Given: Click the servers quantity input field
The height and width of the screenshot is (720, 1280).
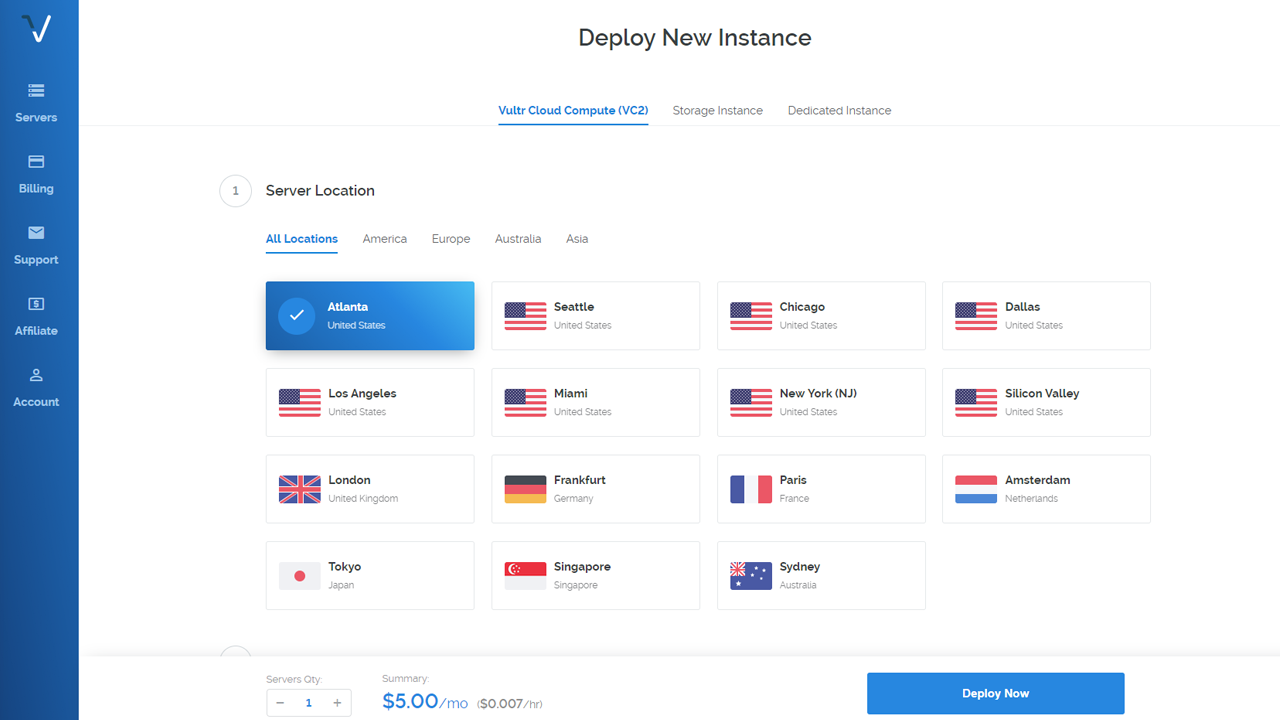Looking at the screenshot, I should pos(309,703).
